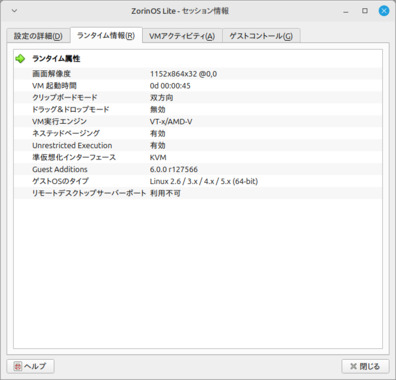Screen dimensions: 396x380
Task: Click the green arrow icon beside ランタイム属性
Action: (20, 59)
